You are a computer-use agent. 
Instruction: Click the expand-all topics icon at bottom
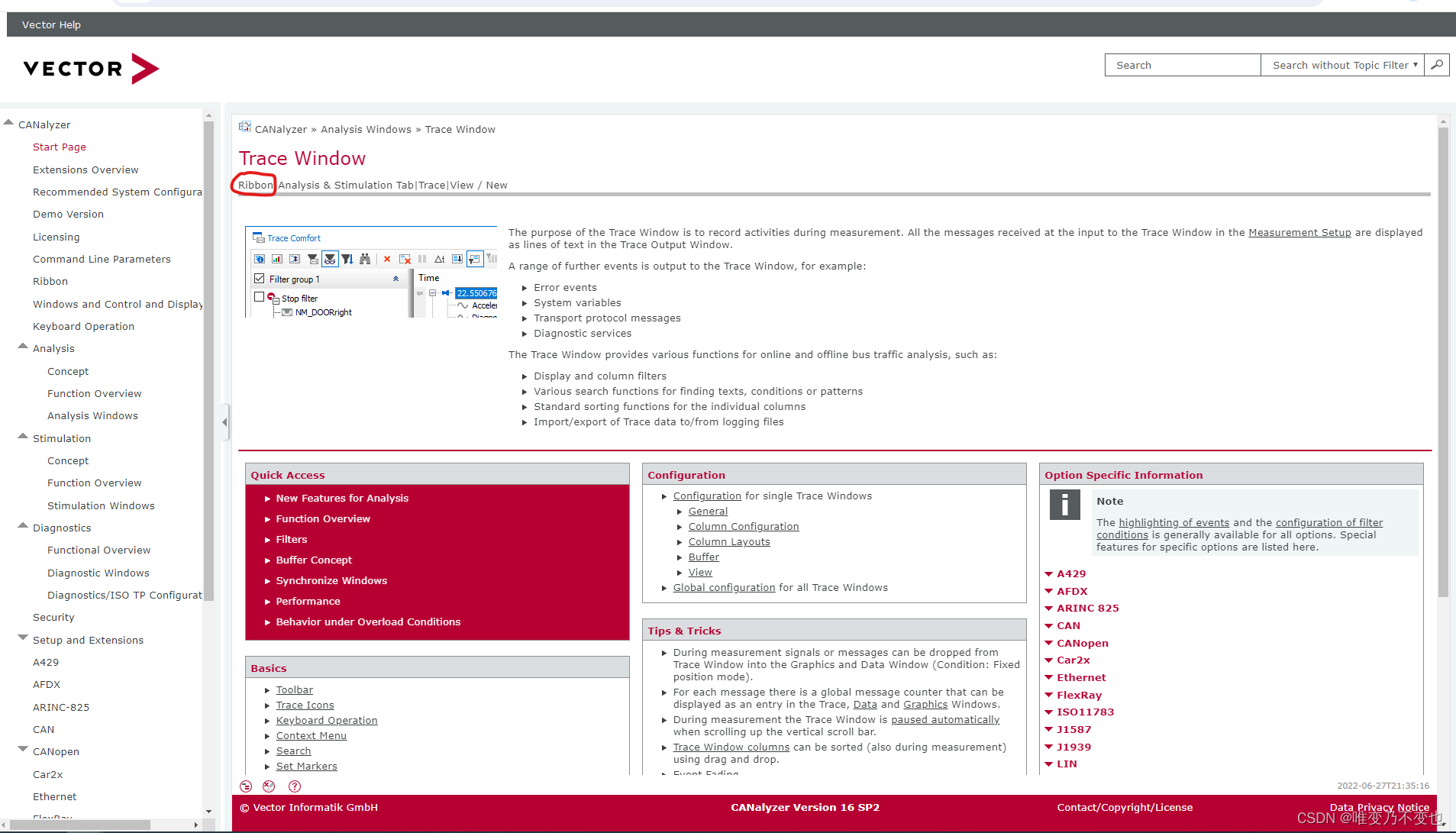(246, 786)
